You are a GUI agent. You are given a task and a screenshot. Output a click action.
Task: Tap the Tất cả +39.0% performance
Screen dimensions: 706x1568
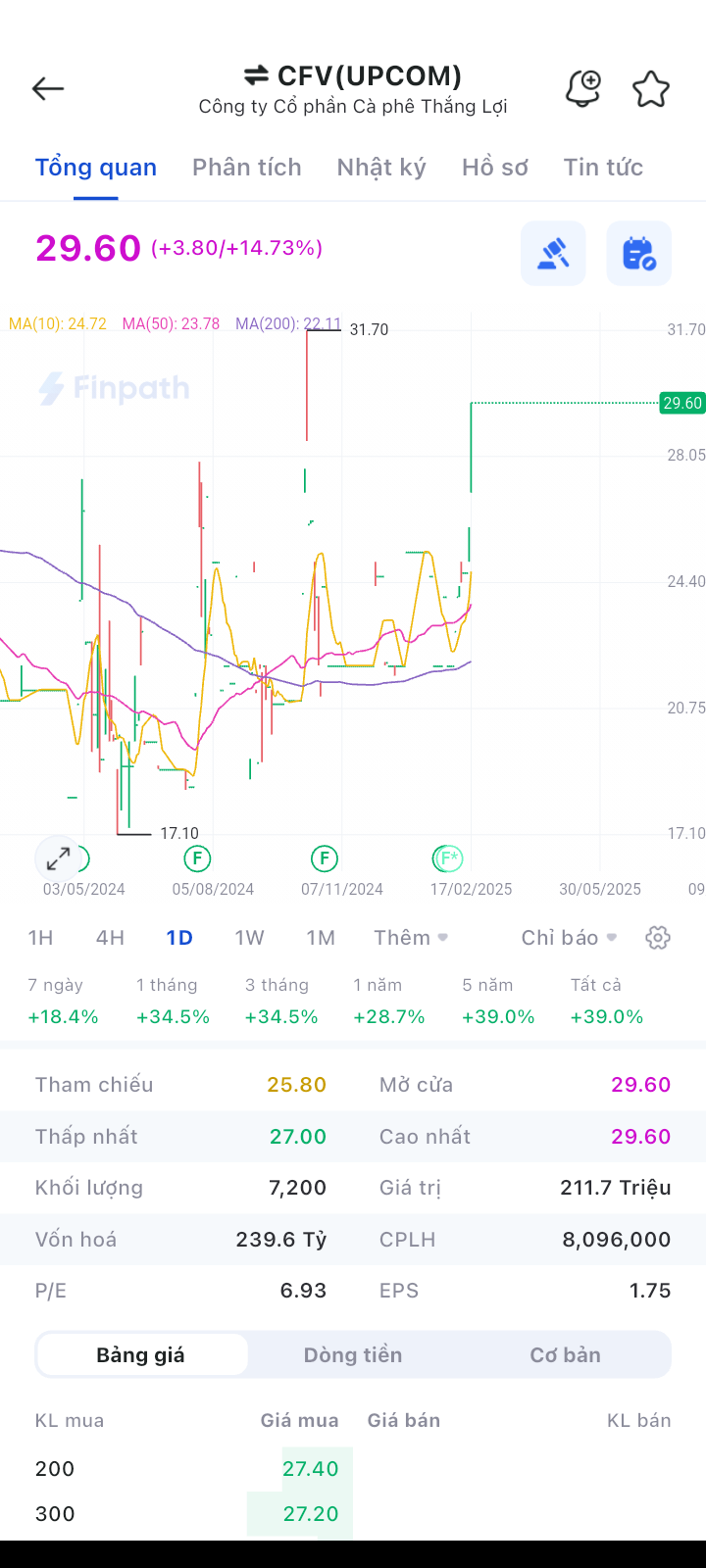[x=607, y=1001]
